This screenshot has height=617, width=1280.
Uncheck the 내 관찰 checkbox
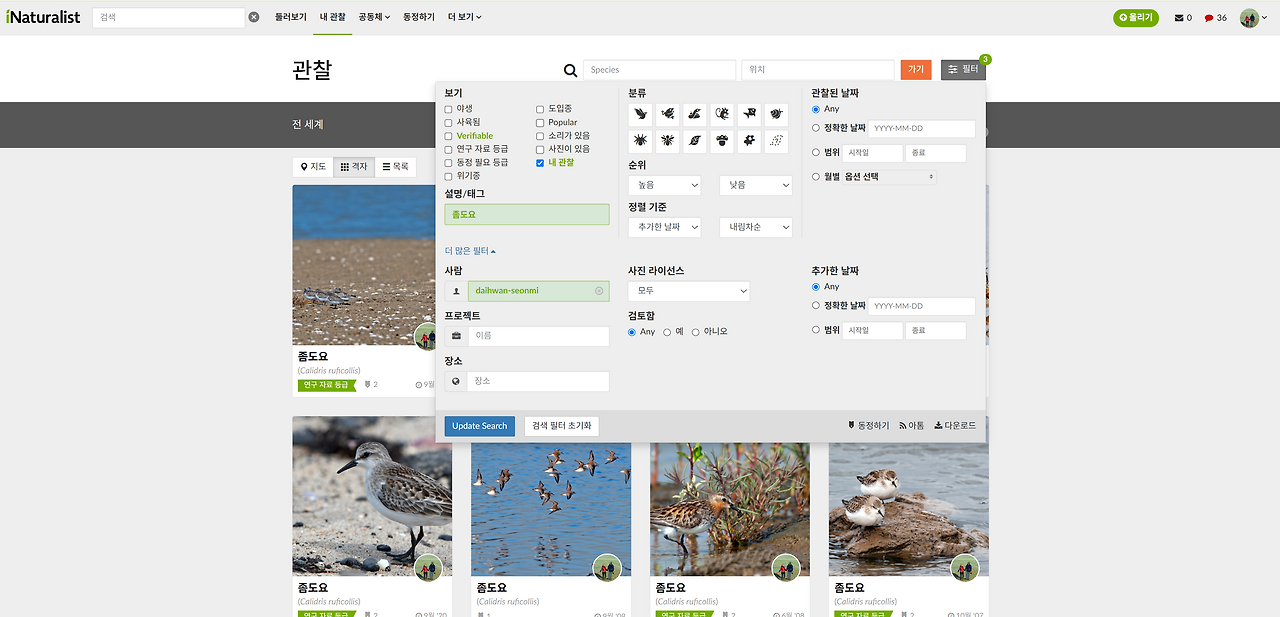click(539, 161)
